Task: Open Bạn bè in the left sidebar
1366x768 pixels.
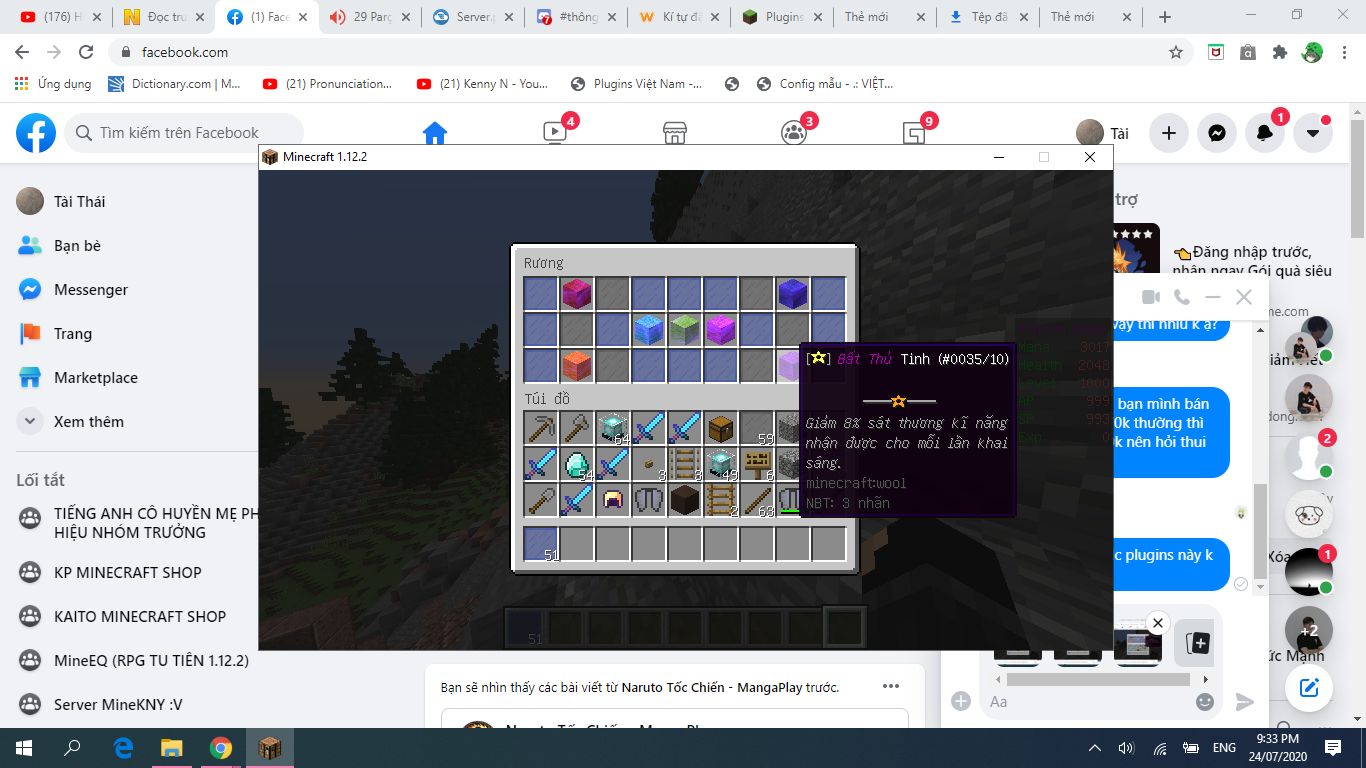Action: 132,245
